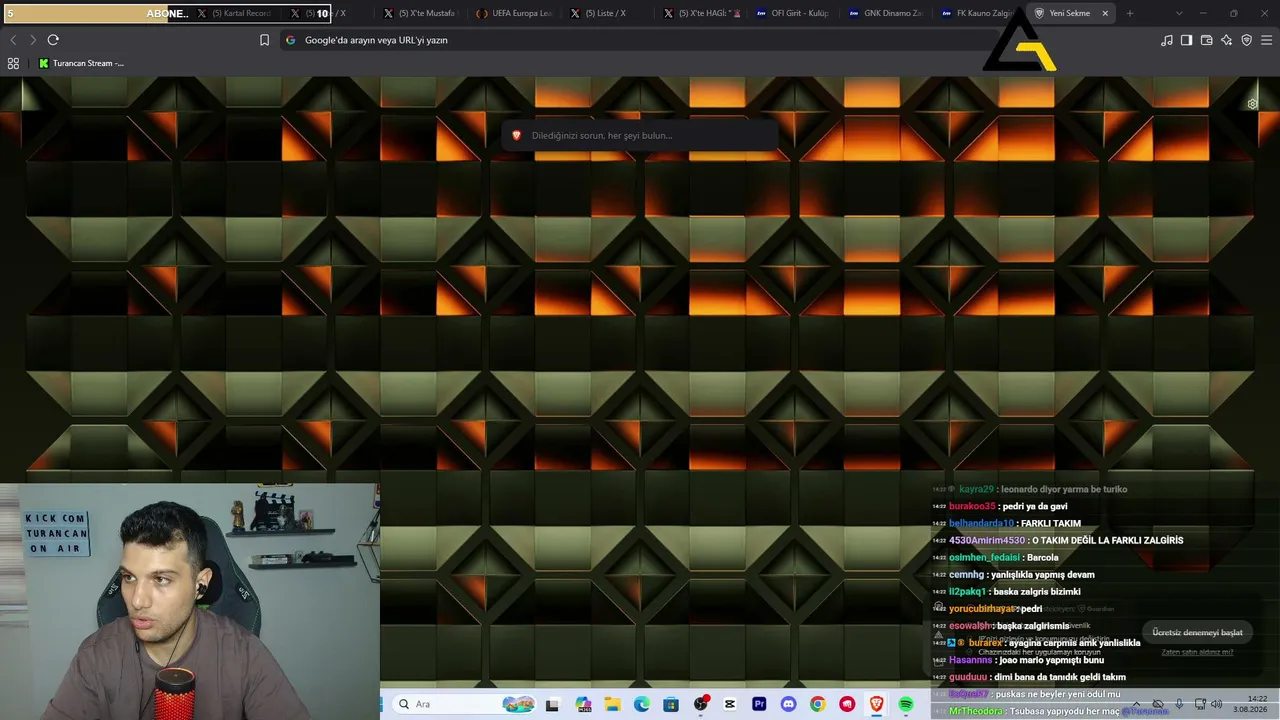Switch to the Kartal Record X tab
This screenshot has height=720, width=1280.
234,13
